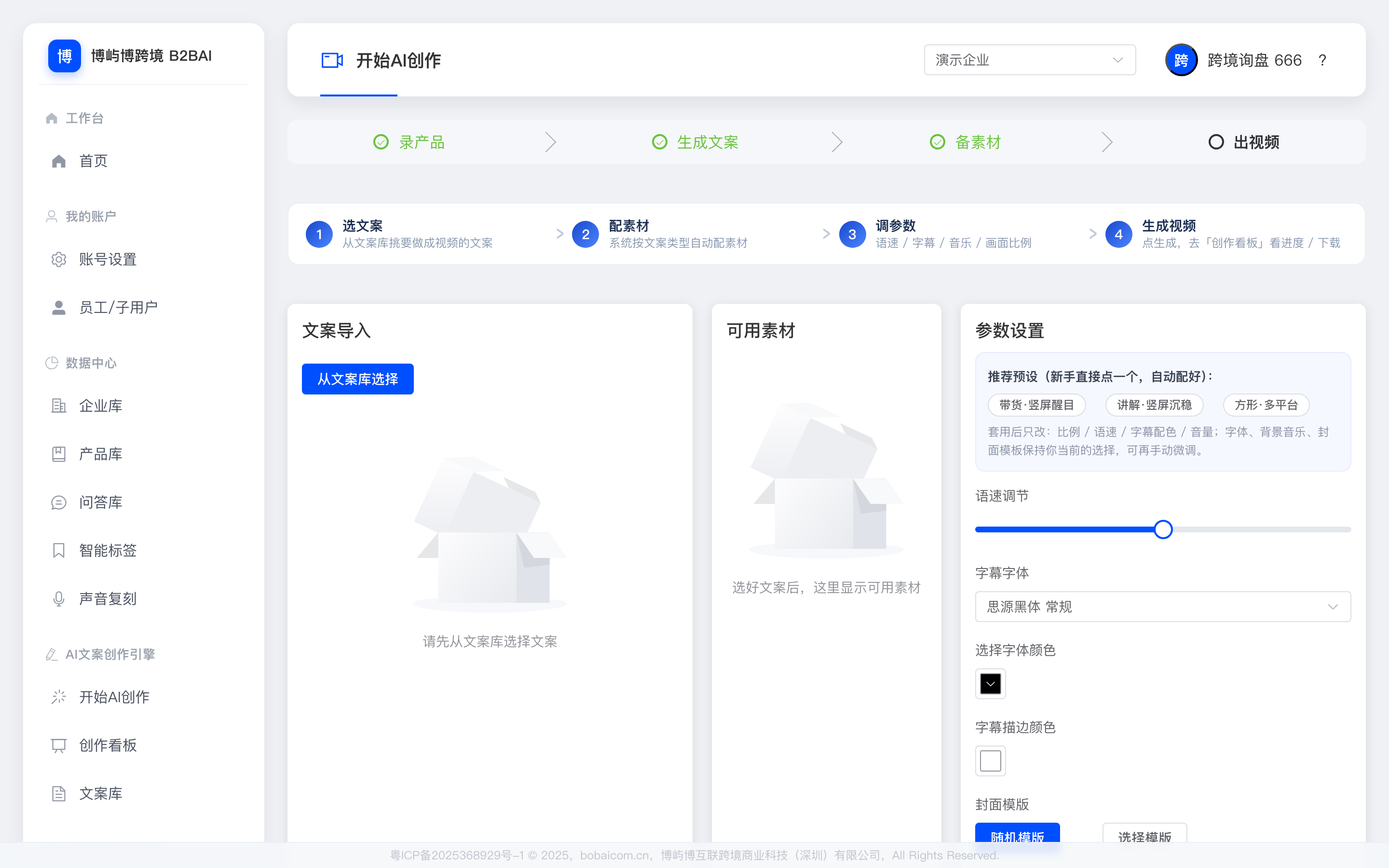This screenshot has width=1389, height=868.
Task: Click the green check icon for 备素材
Action: point(937,142)
